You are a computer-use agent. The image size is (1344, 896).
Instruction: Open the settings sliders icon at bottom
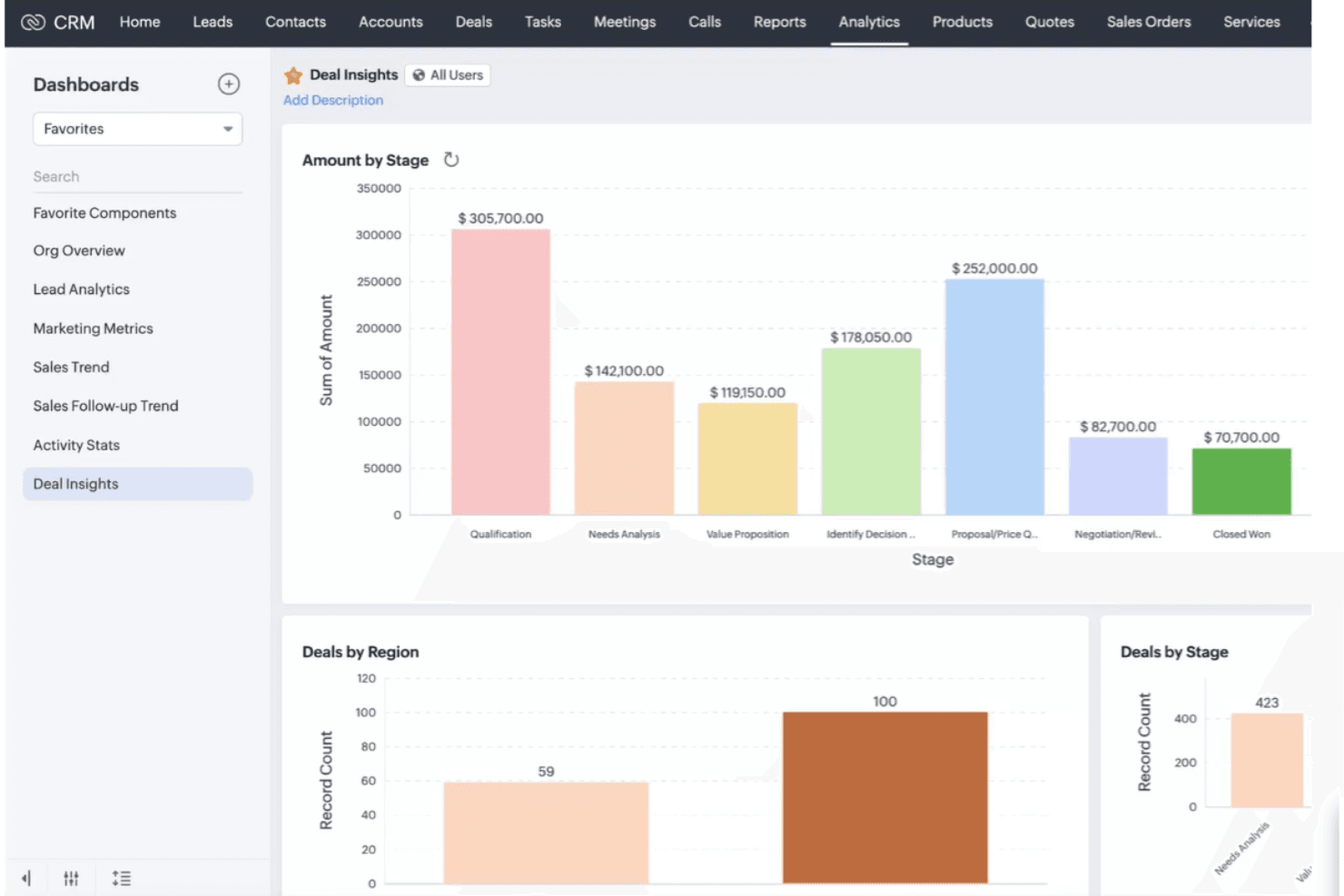[x=71, y=878]
